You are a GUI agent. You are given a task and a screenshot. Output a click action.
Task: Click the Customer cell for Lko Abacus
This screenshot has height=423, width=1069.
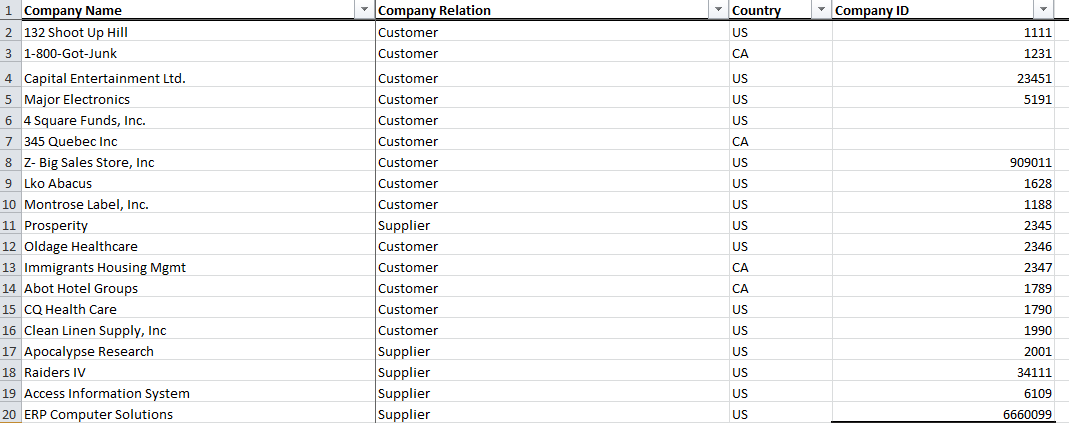point(552,184)
